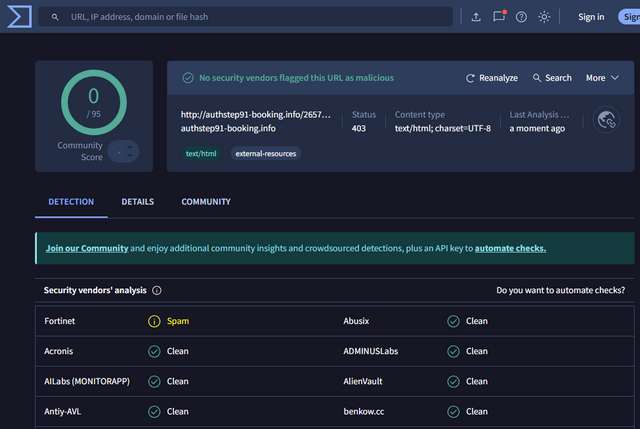Click the Sign in link
Image resolution: width=640 pixels, height=429 pixels.
click(x=591, y=17)
